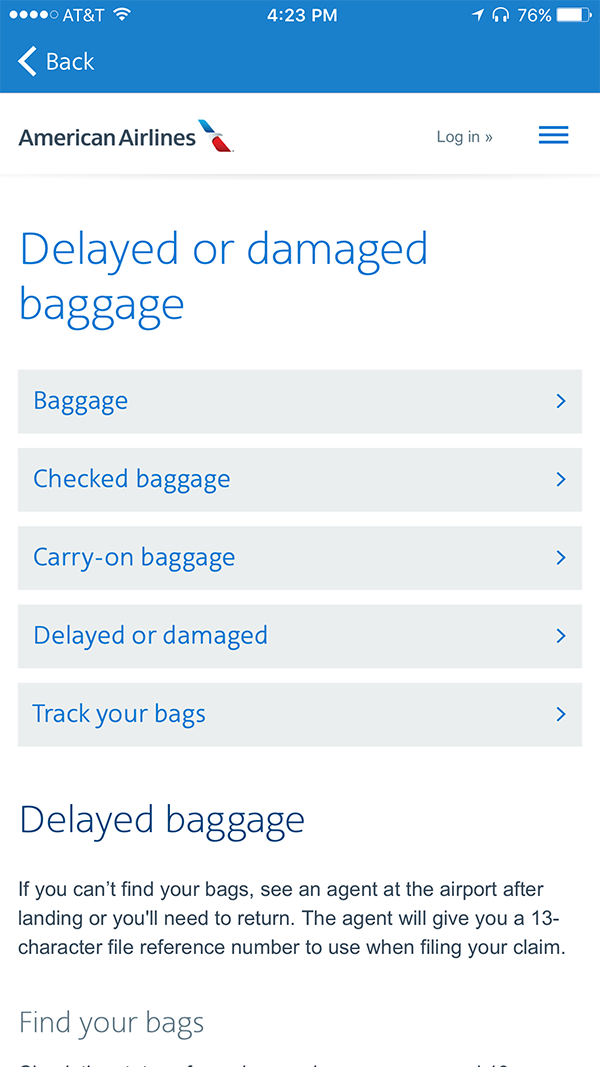Expand the Baggage row chevron
Image resolution: width=600 pixels, height=1067 pixels.
click(x=561, y=401)
